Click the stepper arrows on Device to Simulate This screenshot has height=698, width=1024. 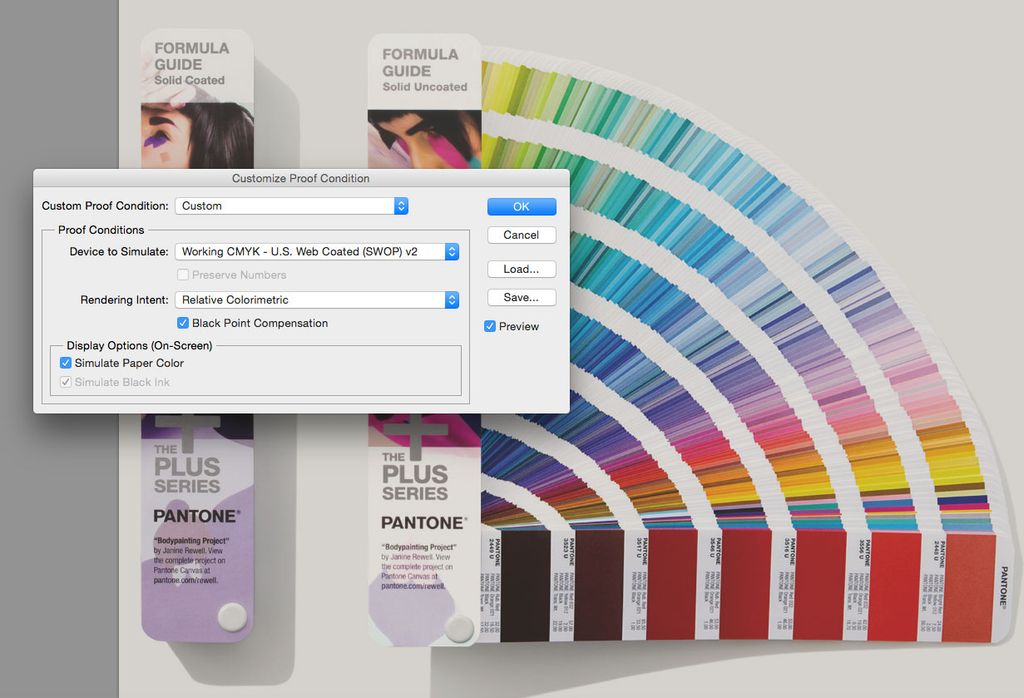pos(451,252)
